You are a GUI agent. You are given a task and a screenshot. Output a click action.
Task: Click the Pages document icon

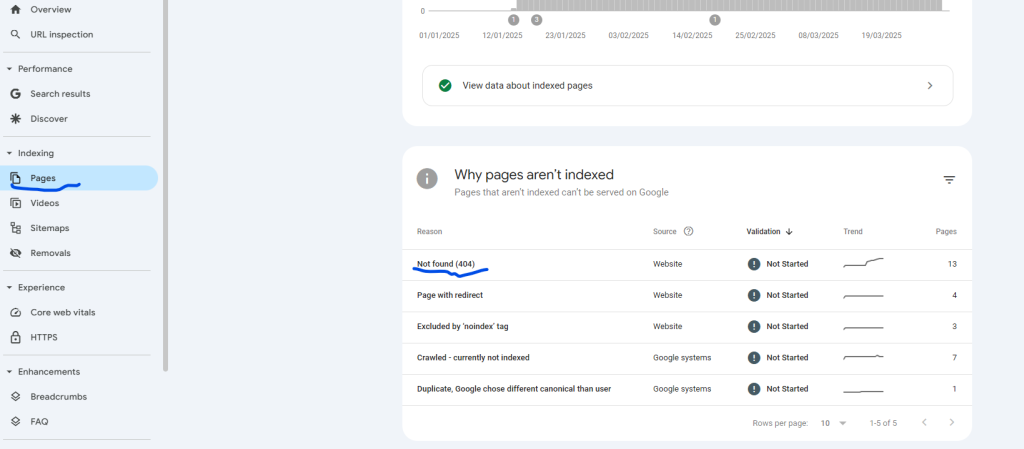point(16,178)
